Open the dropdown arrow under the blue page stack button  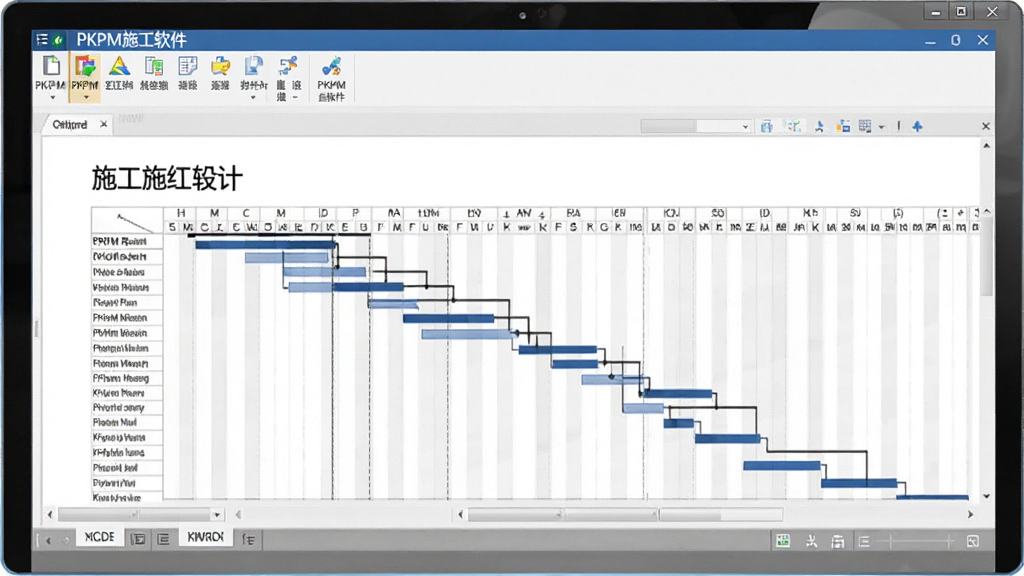click(253, 98)
